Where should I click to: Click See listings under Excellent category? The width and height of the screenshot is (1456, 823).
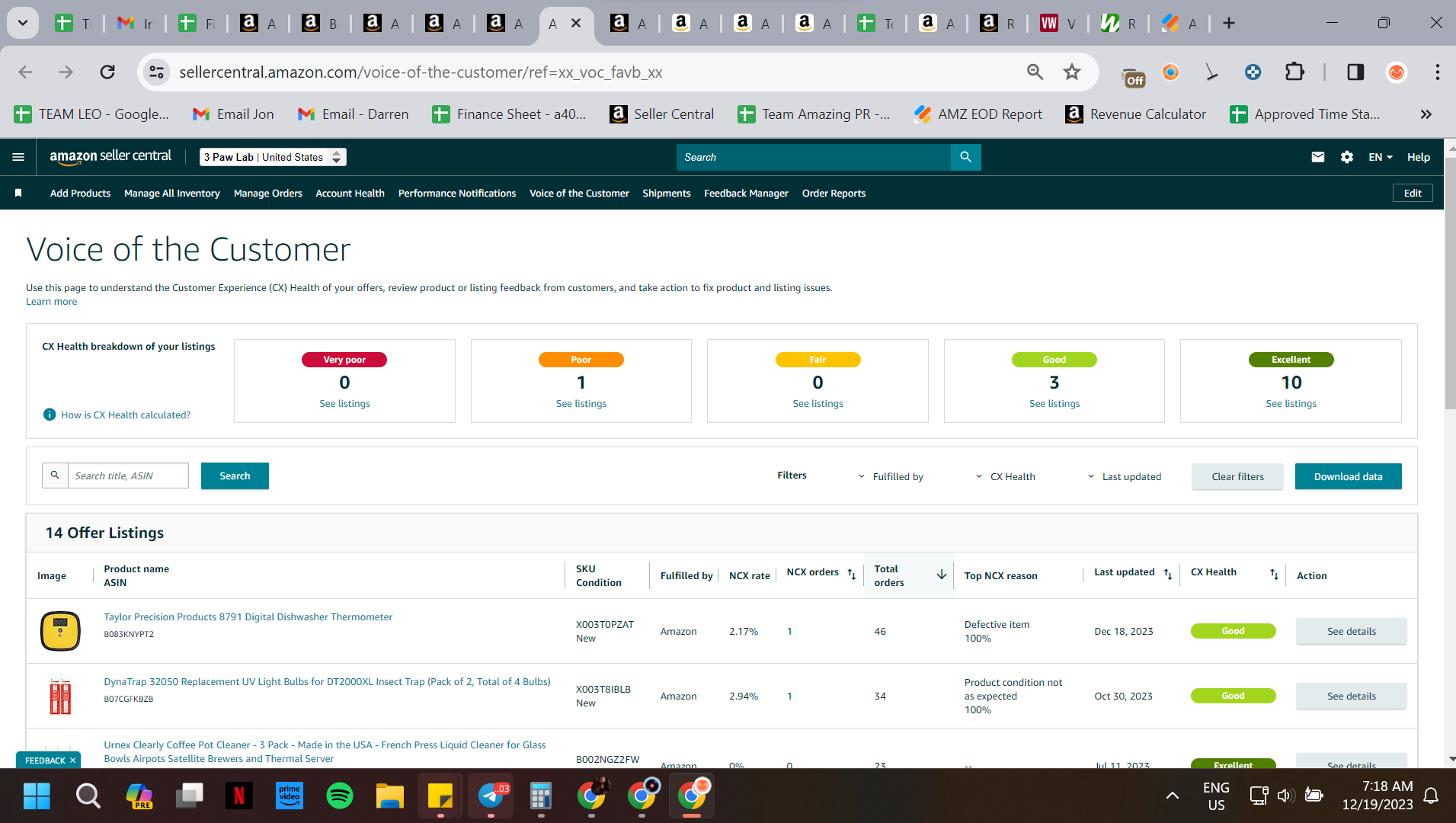point(1291,403)
